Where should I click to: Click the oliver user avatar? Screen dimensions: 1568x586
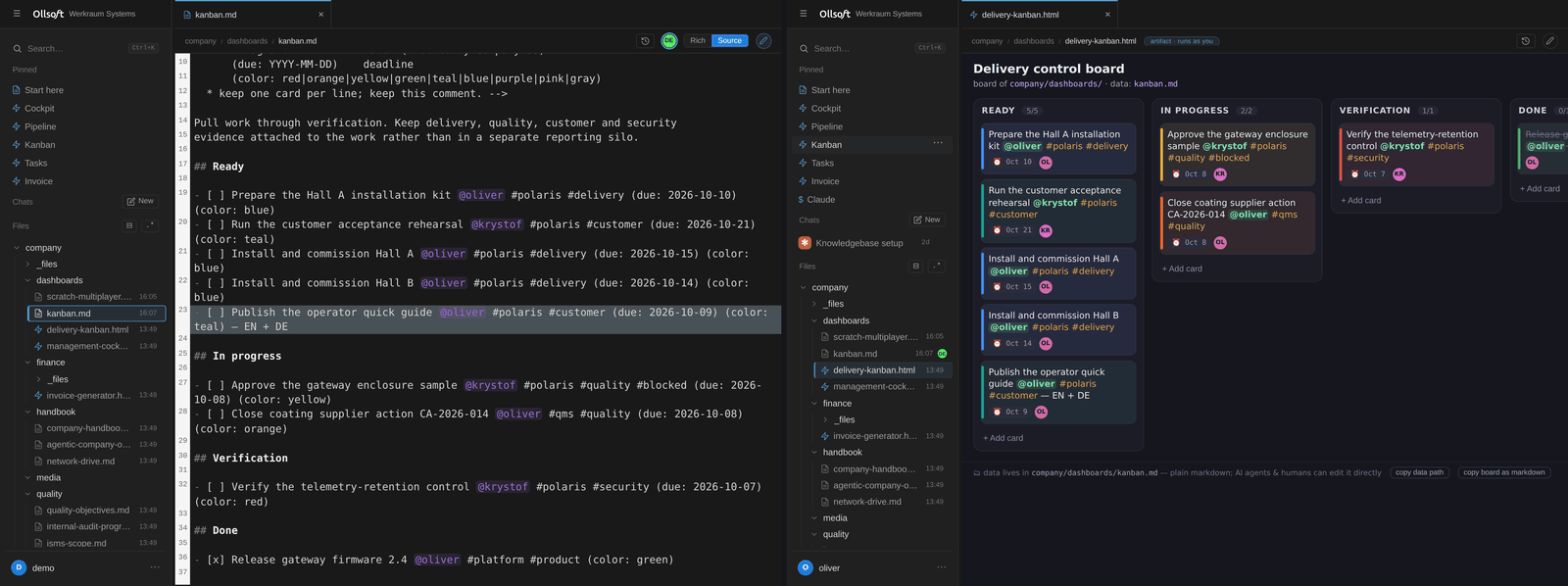(x=806, y=567)
